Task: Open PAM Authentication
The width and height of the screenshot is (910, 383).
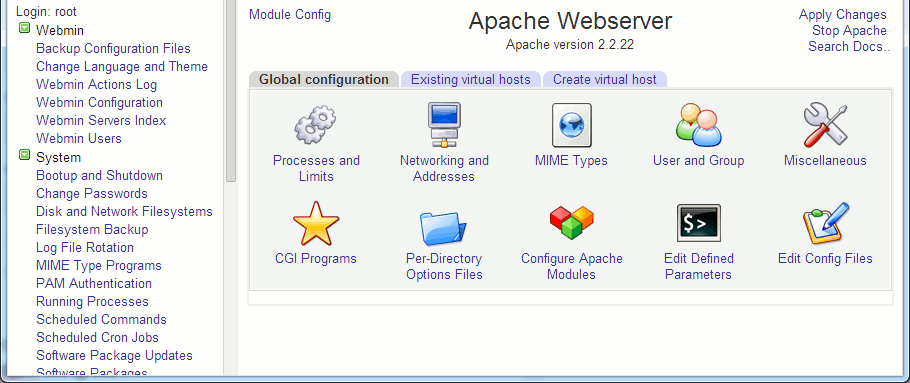Action: [x=94, y=283]
